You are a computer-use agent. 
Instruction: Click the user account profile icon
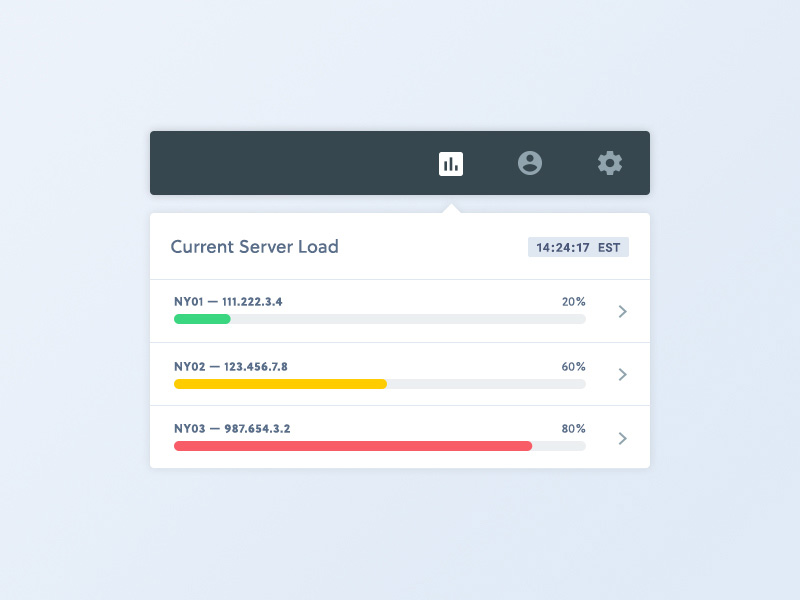(x=530, y=163)
